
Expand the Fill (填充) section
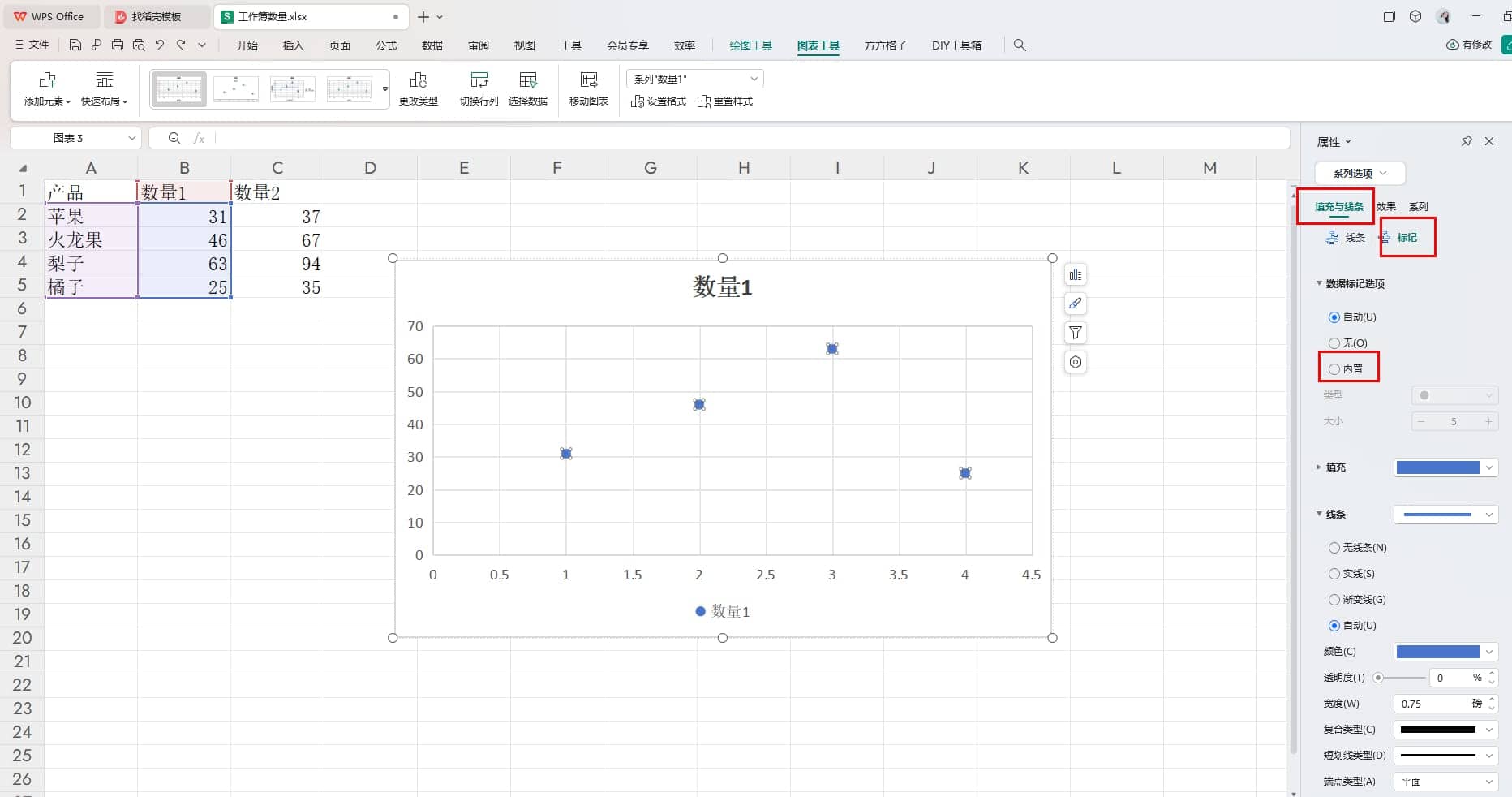click(x=1319, y=467)
